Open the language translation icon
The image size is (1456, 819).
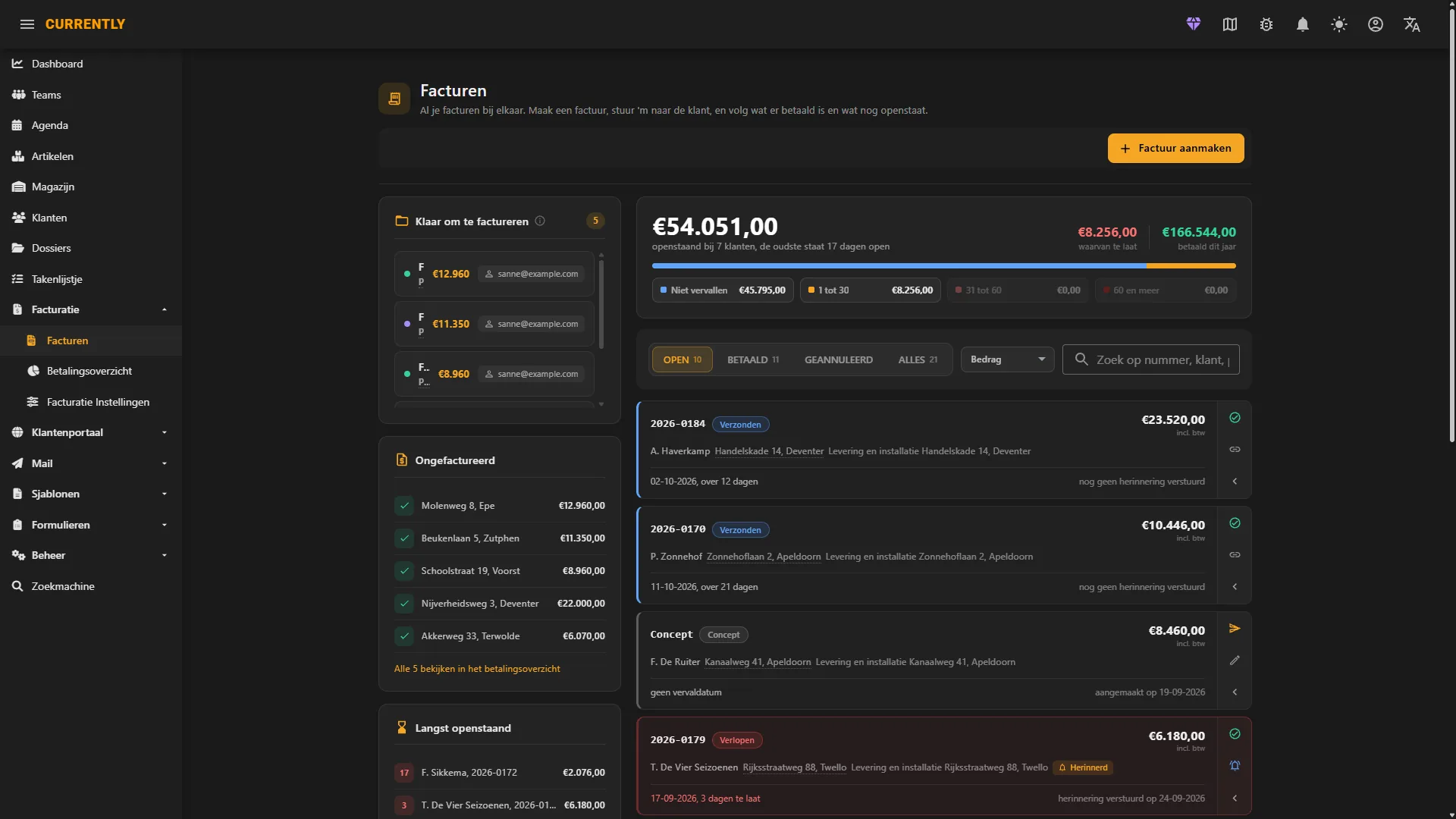click(x=1412, y=24)
